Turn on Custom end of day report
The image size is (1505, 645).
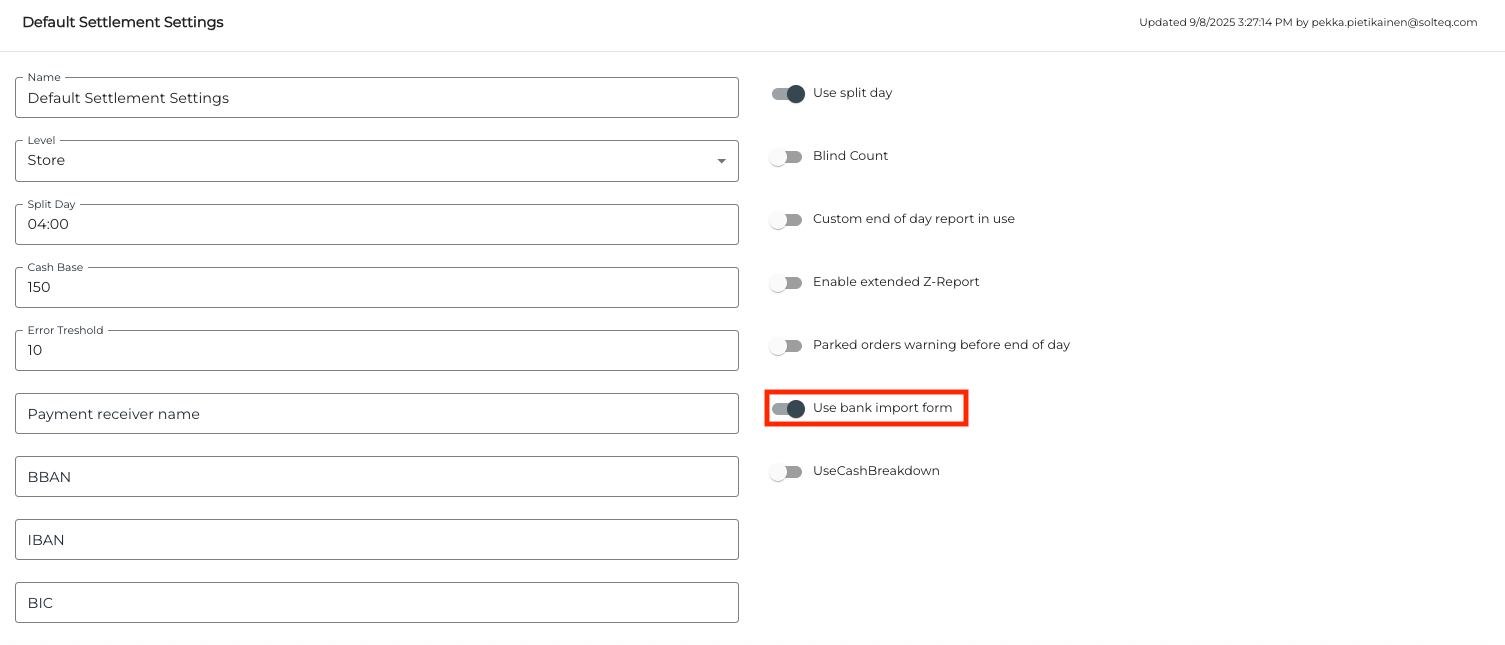(x=786, y=220)
